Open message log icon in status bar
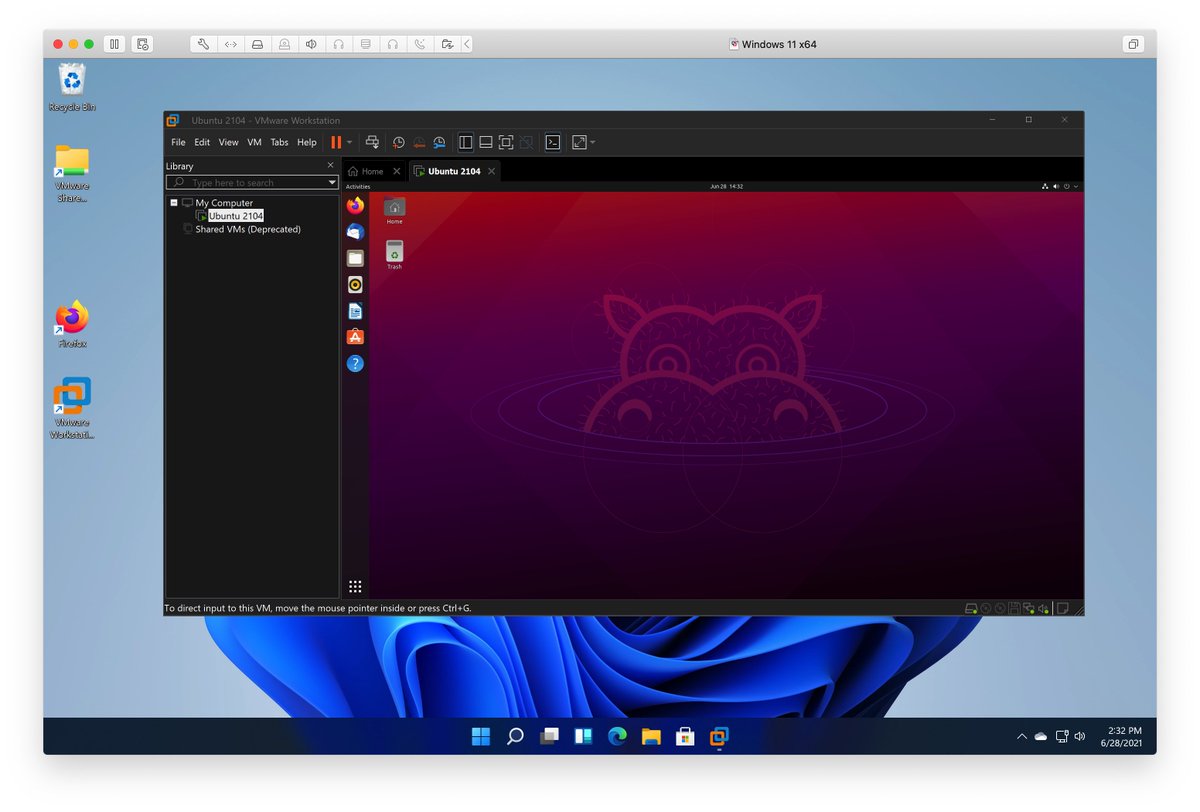This screenshot has width=1200, height=812. 1064,608
